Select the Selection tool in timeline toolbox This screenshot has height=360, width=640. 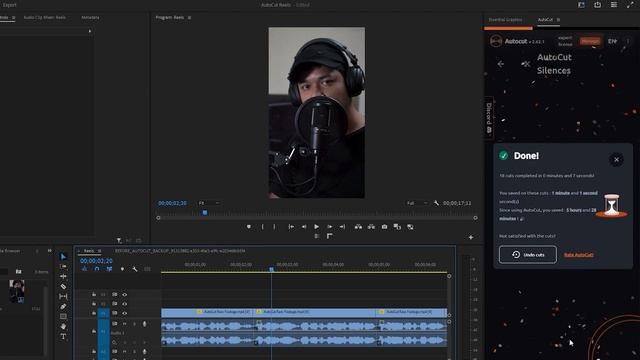pos(63,257)
